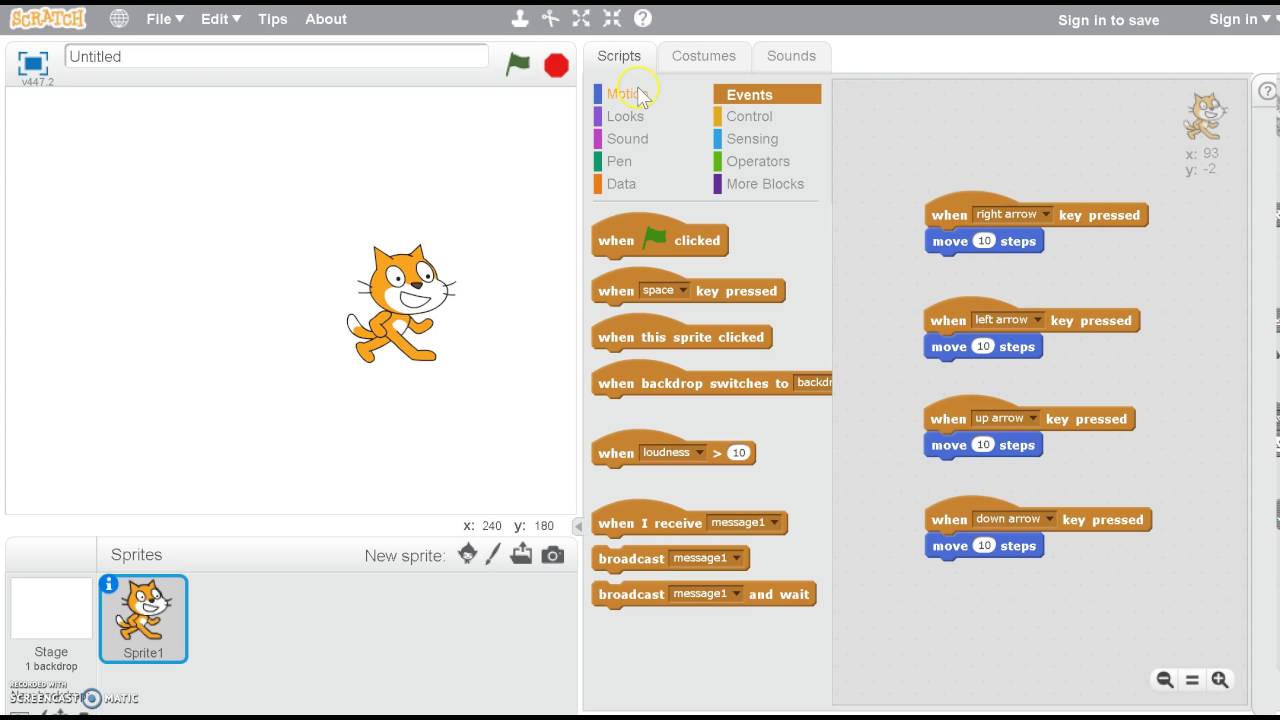The height and width of the screenshot is (720, 1280).
Task: Switch to the Costumes tab
Action: coord(704,56)
